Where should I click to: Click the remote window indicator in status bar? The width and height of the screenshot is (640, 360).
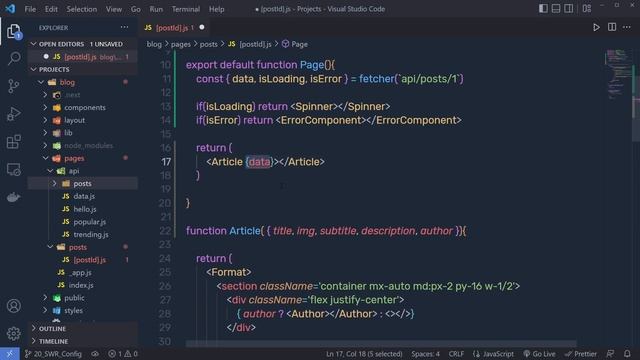9,354
